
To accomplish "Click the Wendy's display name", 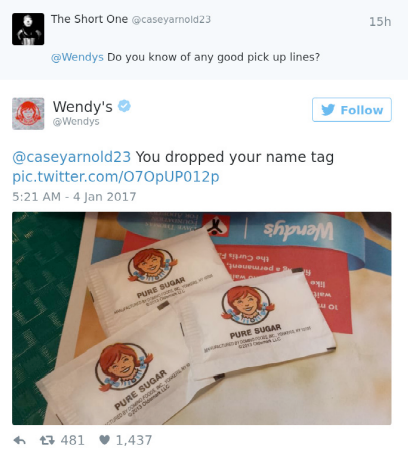I will 83,107.
